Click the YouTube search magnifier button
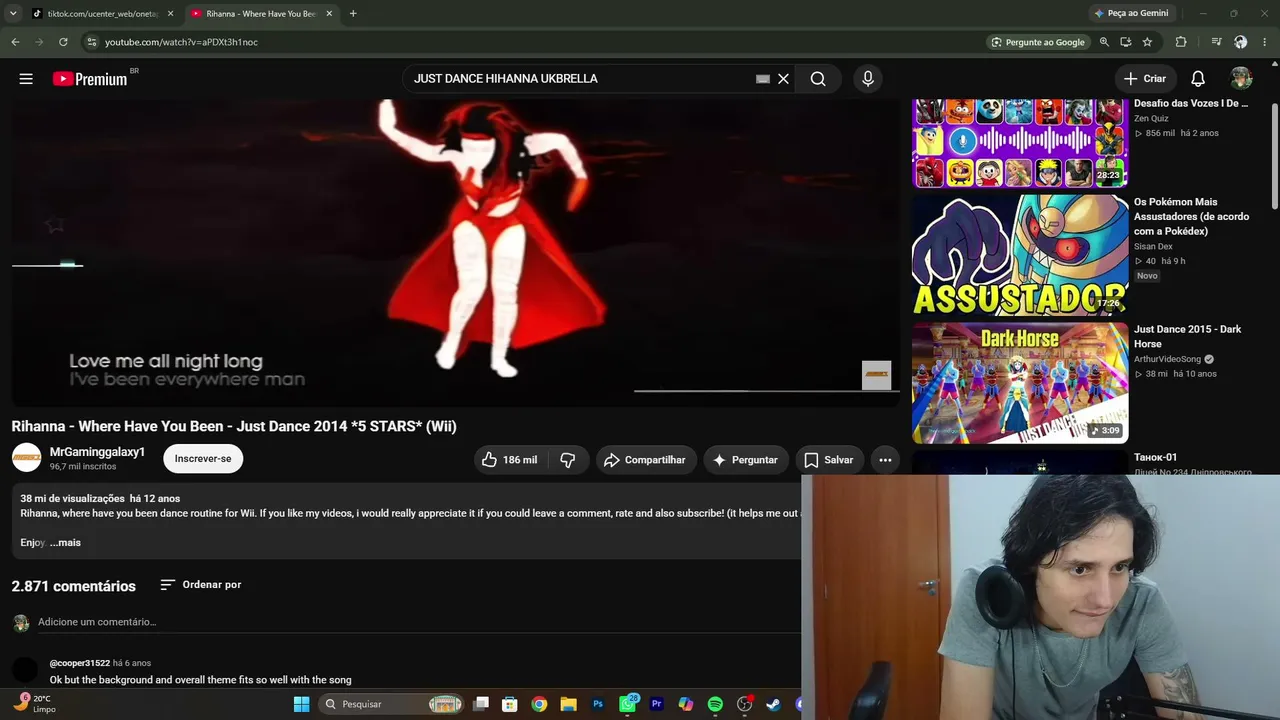The width and height of the screenshot is (1280, 720). pyautogui.click(x=818, y=79)
